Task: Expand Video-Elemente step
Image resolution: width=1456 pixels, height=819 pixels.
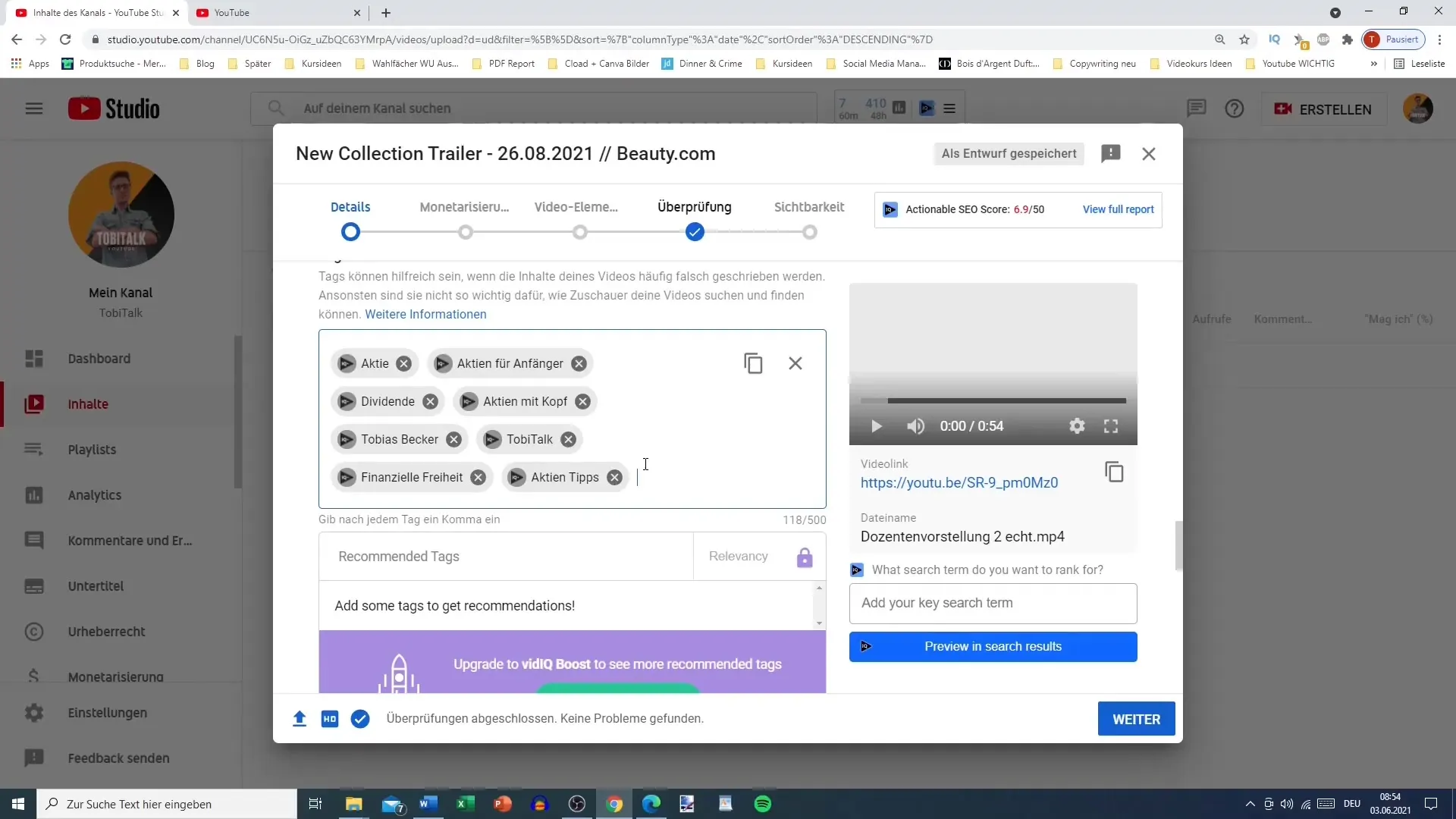Action: coord(581,207)
